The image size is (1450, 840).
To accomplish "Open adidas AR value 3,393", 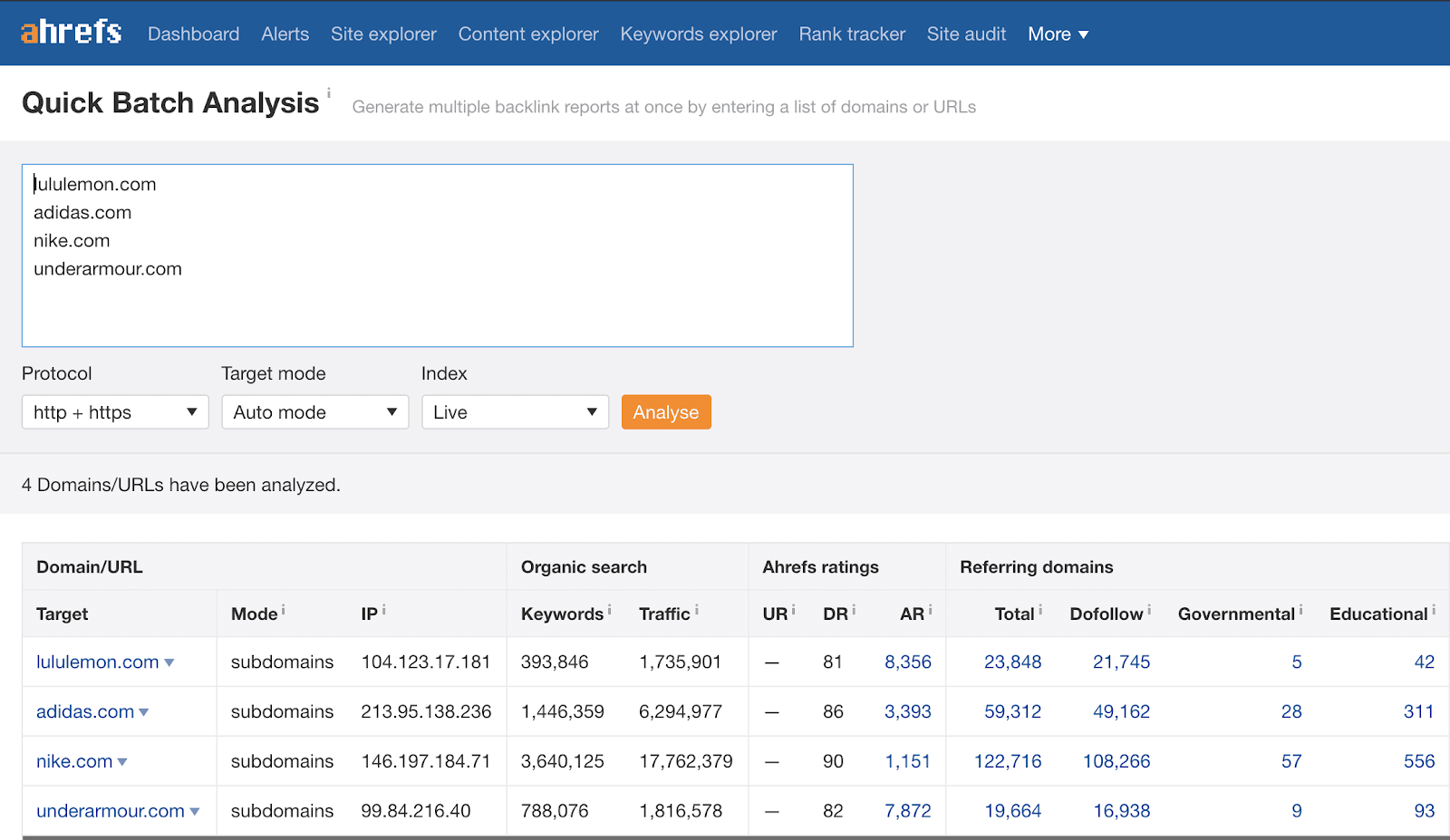I will click(908, 712).
